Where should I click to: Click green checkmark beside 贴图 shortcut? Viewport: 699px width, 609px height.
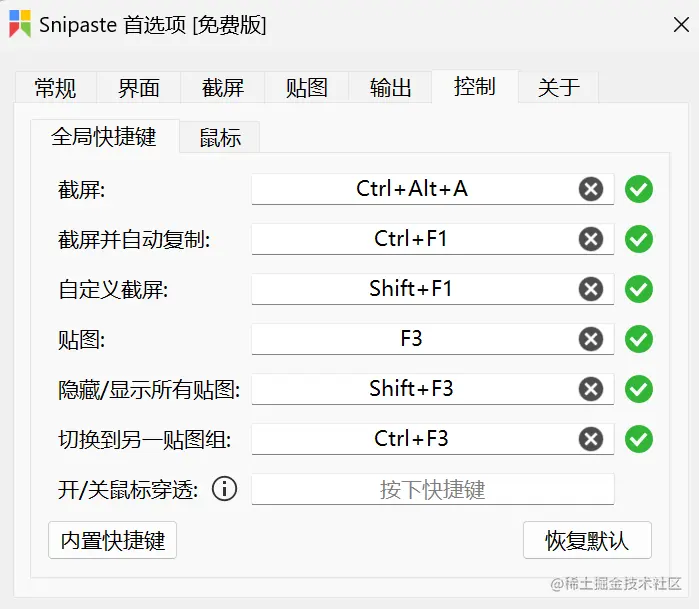(639, 339)
